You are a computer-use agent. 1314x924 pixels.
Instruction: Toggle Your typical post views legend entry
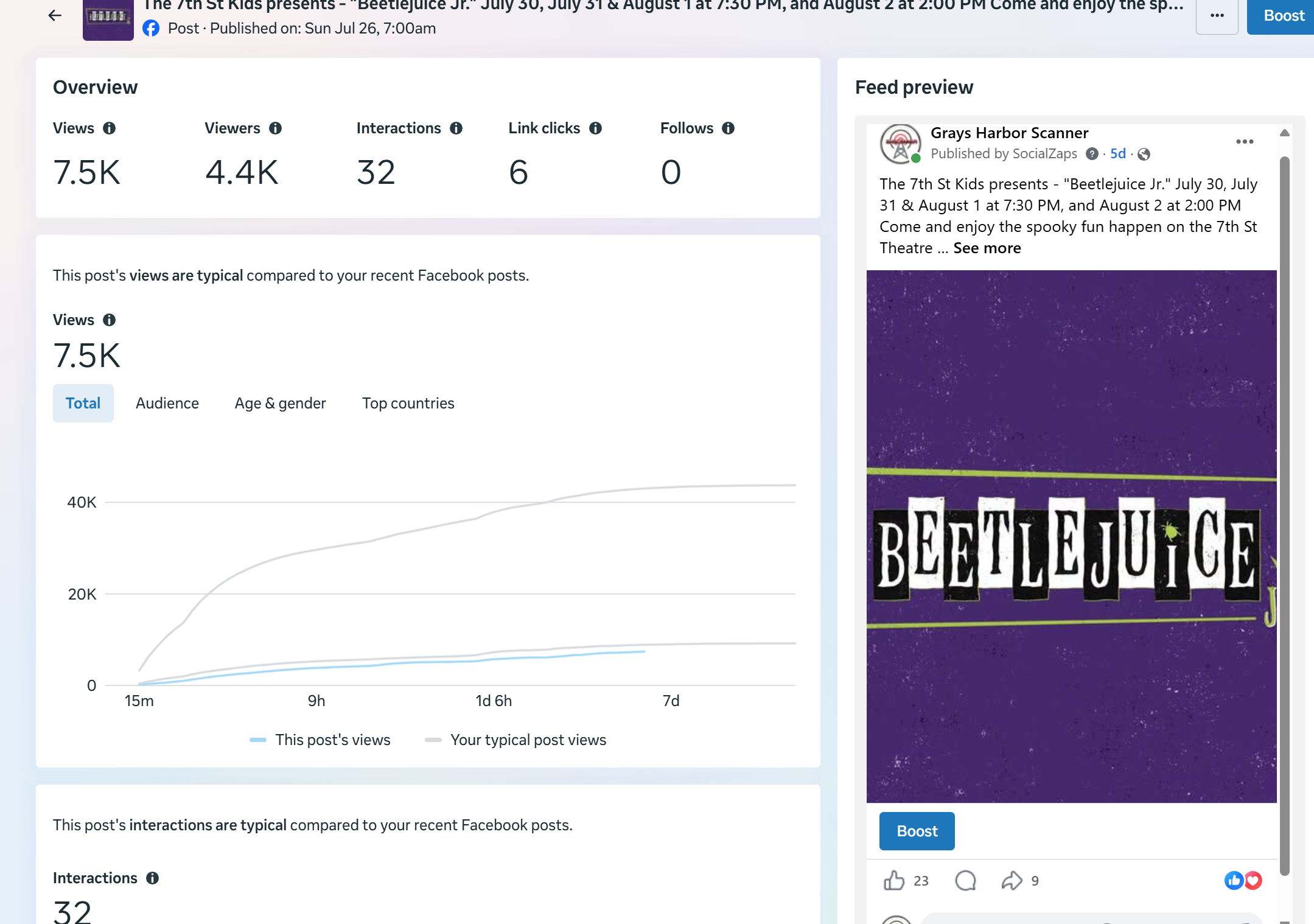(x=515, y=740)
